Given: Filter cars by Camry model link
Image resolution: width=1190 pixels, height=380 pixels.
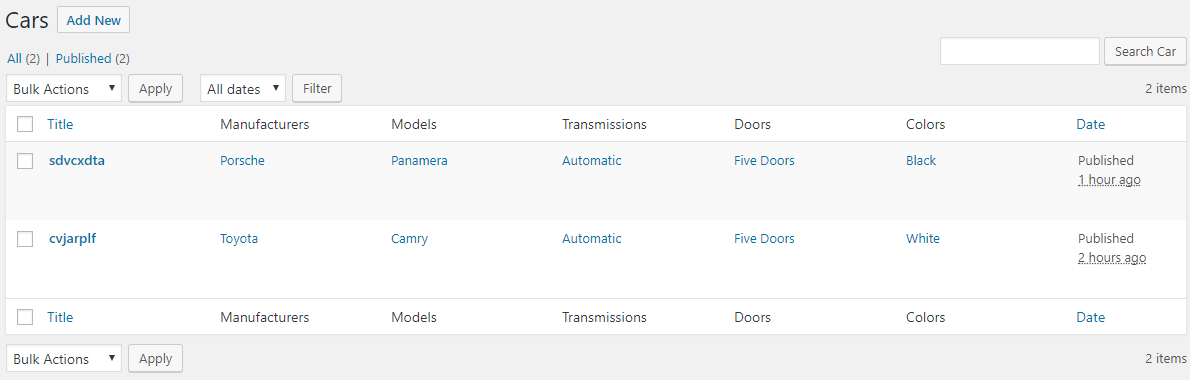Looking at the screenshot, I should coord(409,239).
